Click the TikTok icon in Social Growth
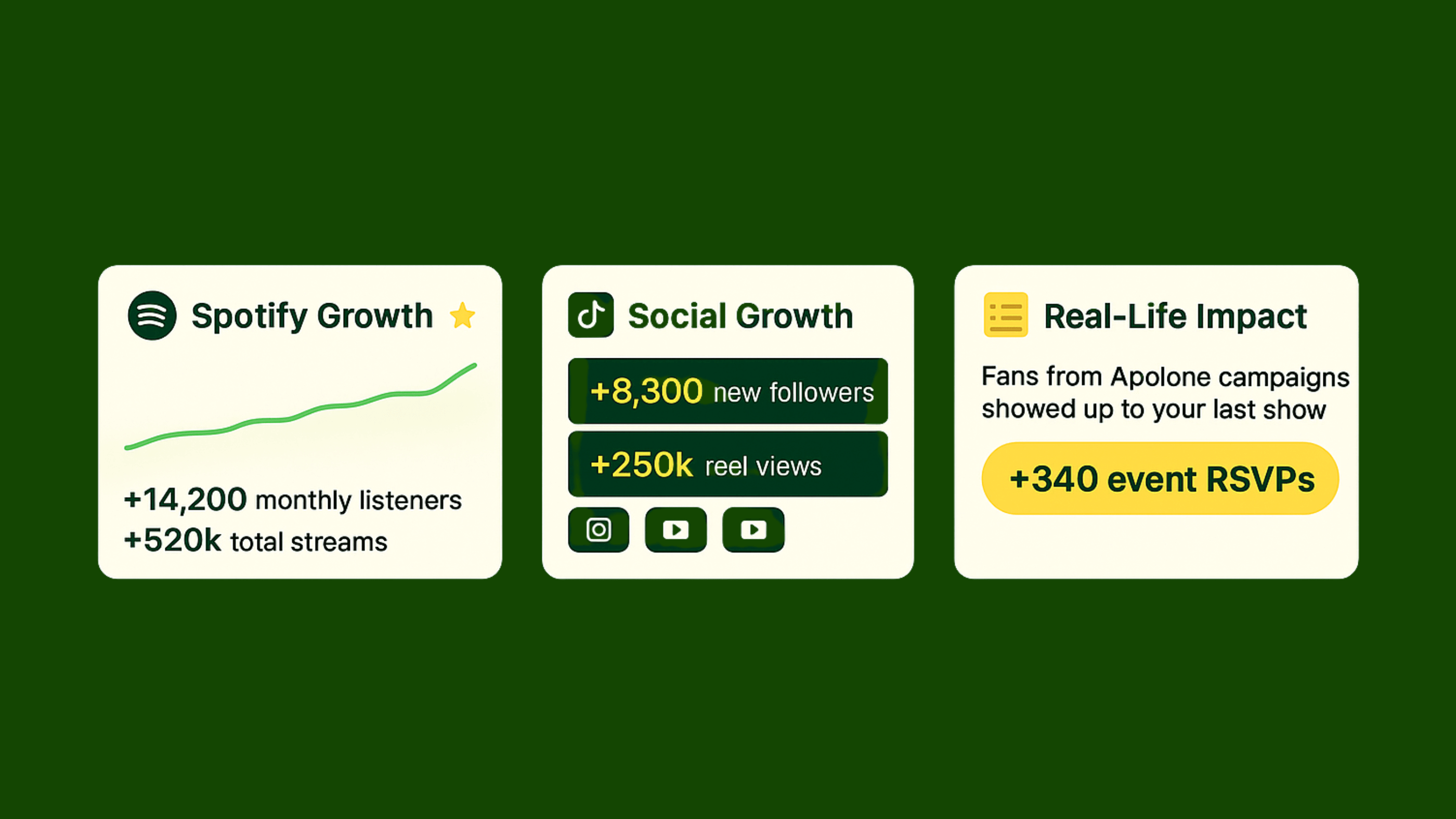Viewport: 1456px width, 819px height. point(591,315)
